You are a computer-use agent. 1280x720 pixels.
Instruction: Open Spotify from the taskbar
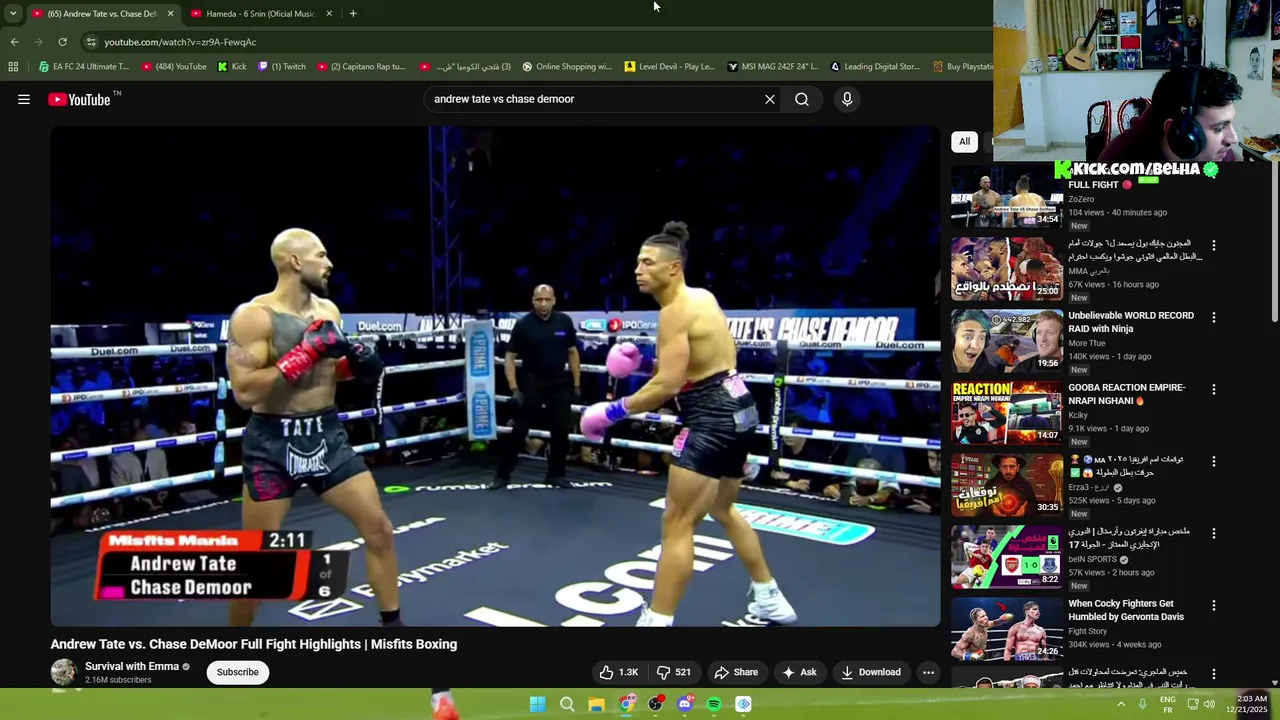click(714, 704)
